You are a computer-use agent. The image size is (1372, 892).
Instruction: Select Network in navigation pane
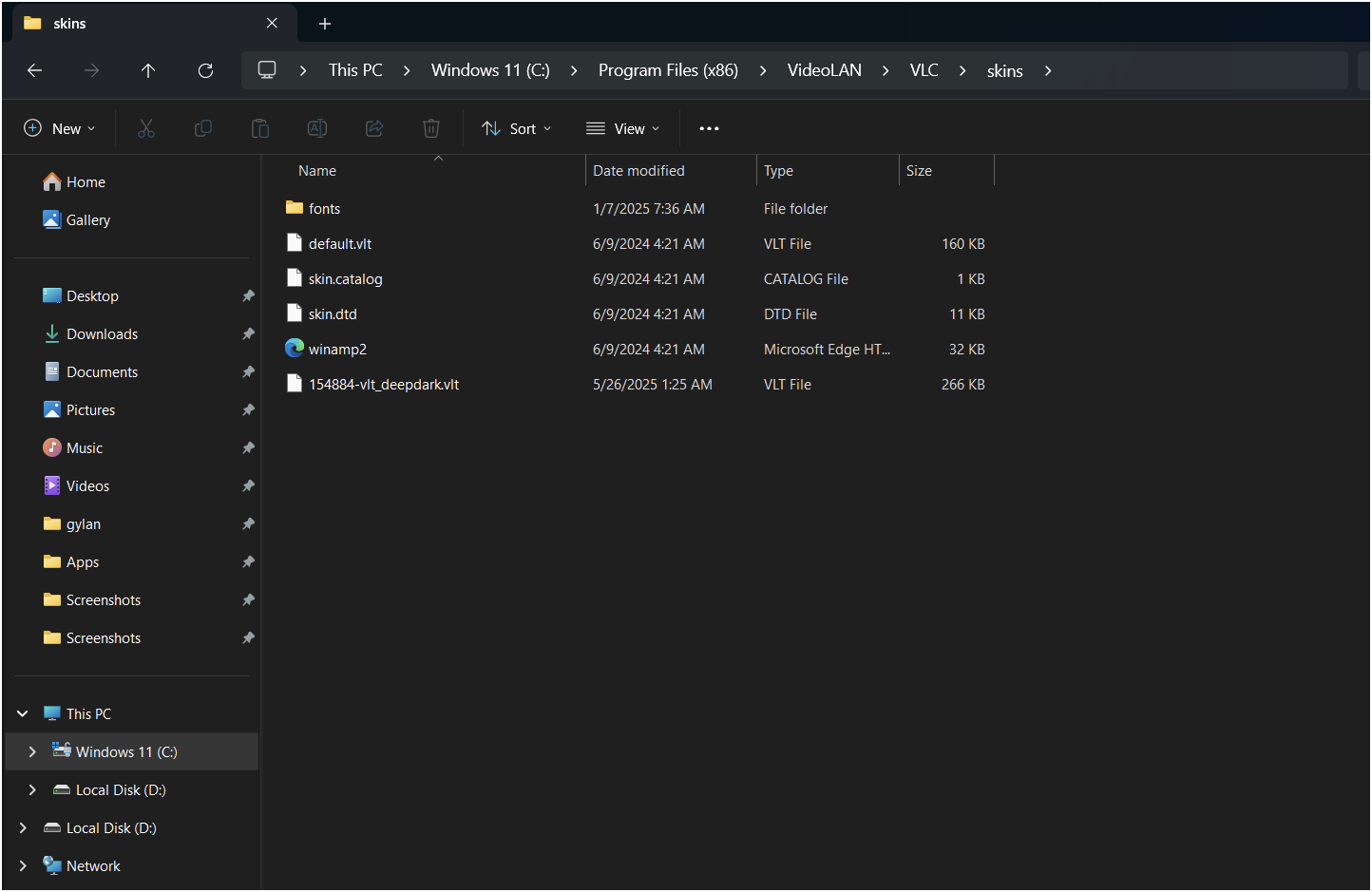[x=93, y=865]
